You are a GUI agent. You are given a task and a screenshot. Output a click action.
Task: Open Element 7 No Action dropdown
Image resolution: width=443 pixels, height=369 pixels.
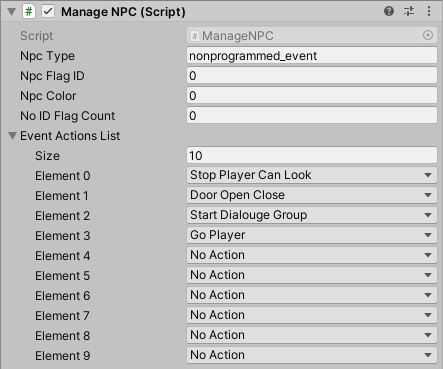click(312, 315)
